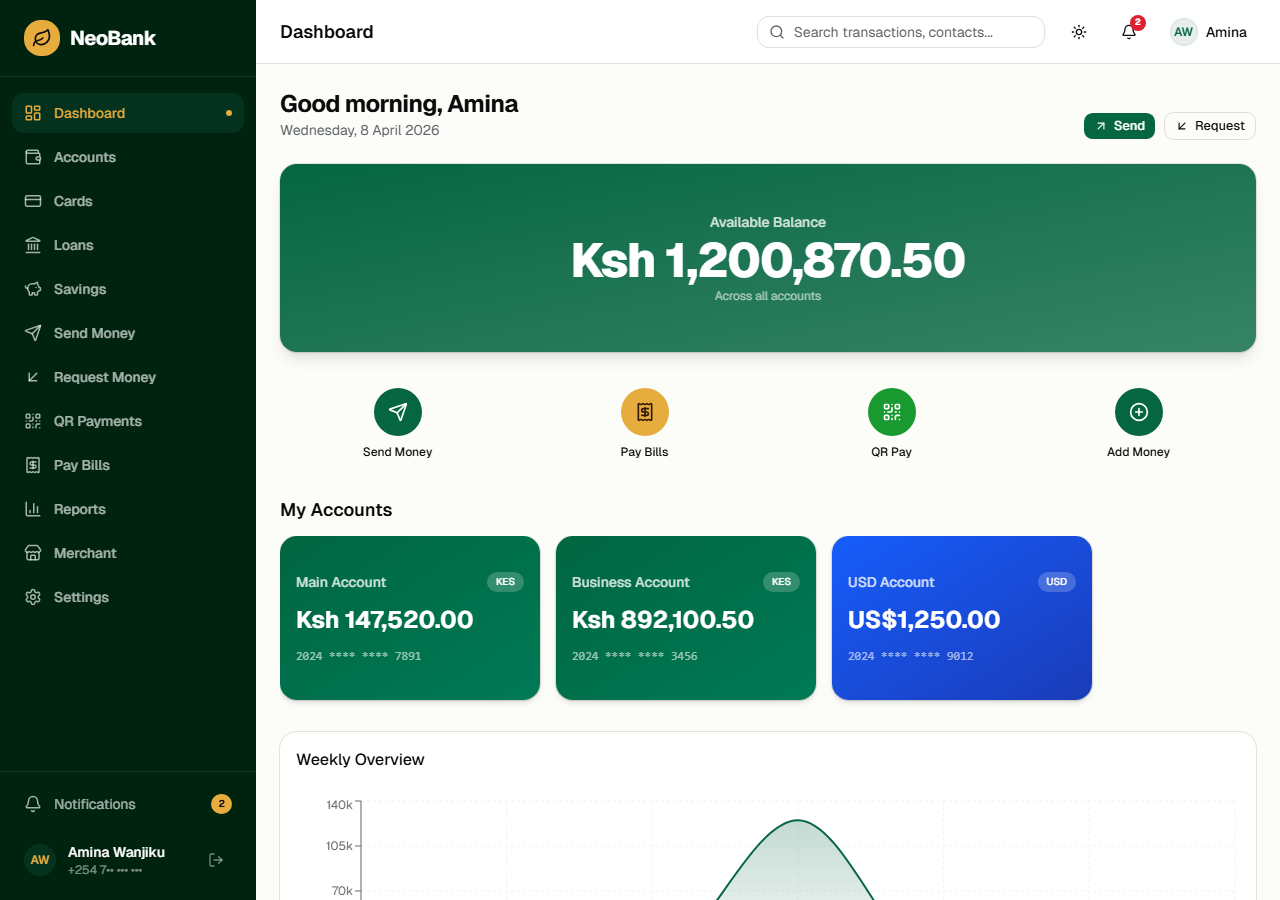Click the card number ending 9012
This screenshot has height=900, width=1280.
tap(910, 656)
